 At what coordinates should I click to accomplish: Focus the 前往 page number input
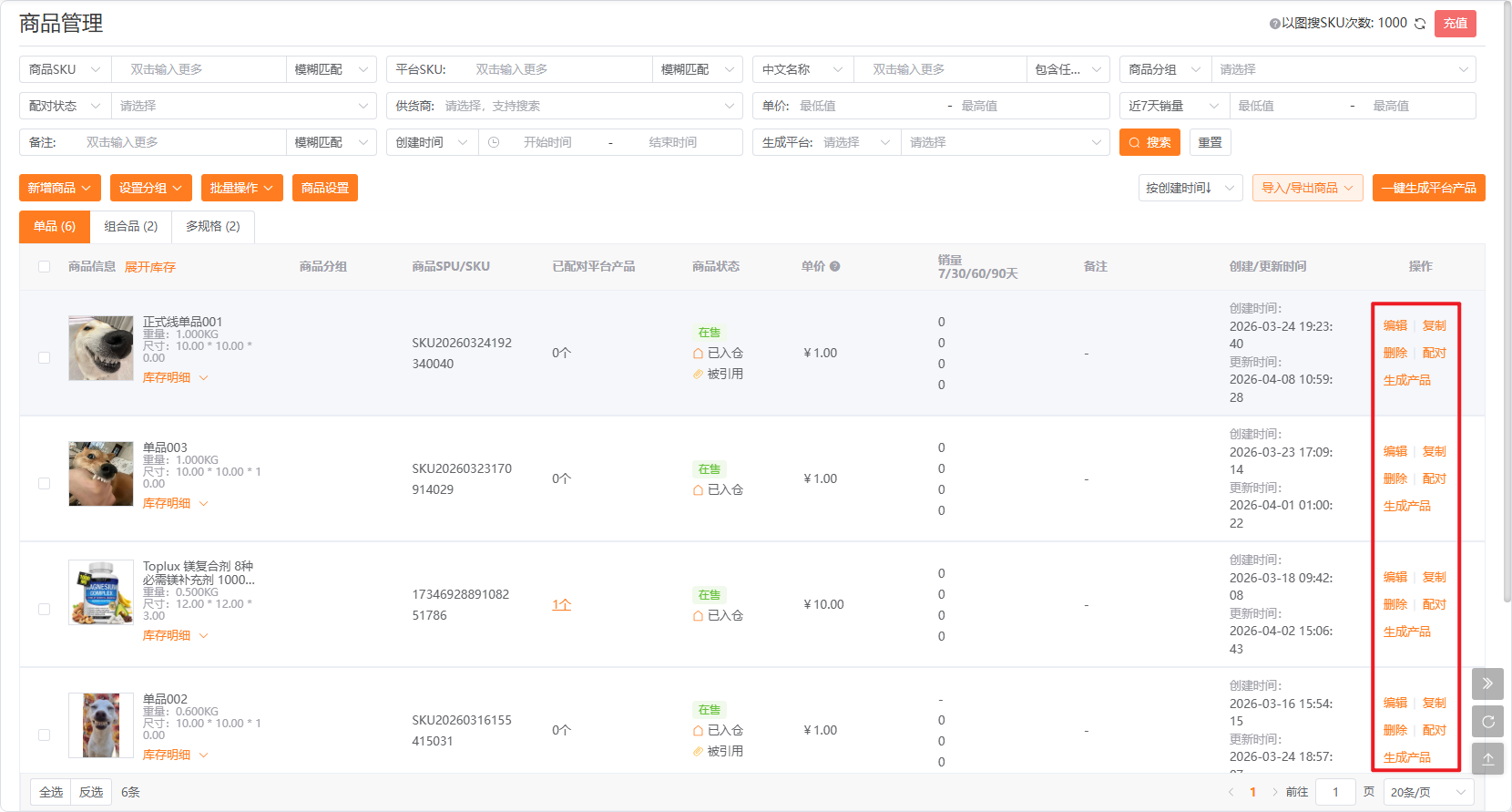click(x=1336, y=792)
